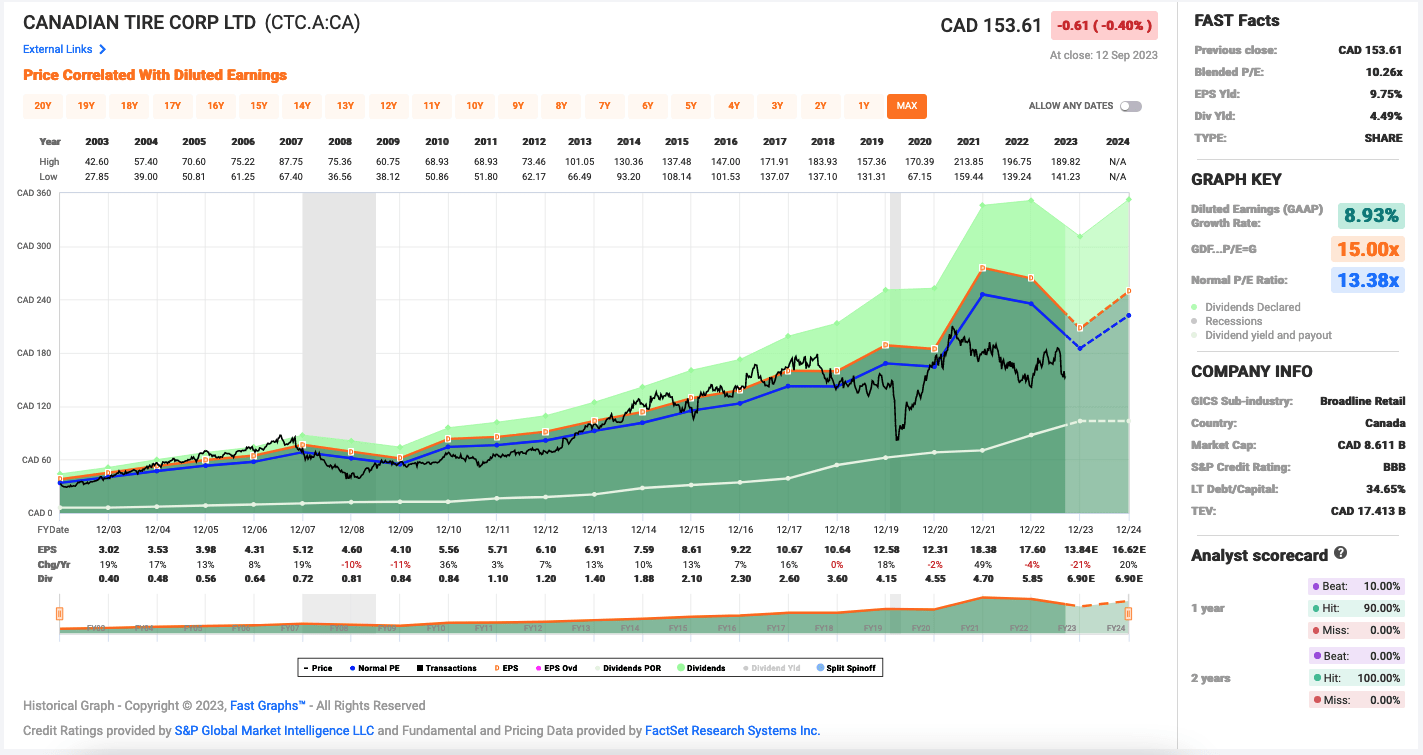The width and height of the screenshot is (1423, 755).
Task: Select the 15Y time range
Action: pyautogui.click(x=259, y=106)
